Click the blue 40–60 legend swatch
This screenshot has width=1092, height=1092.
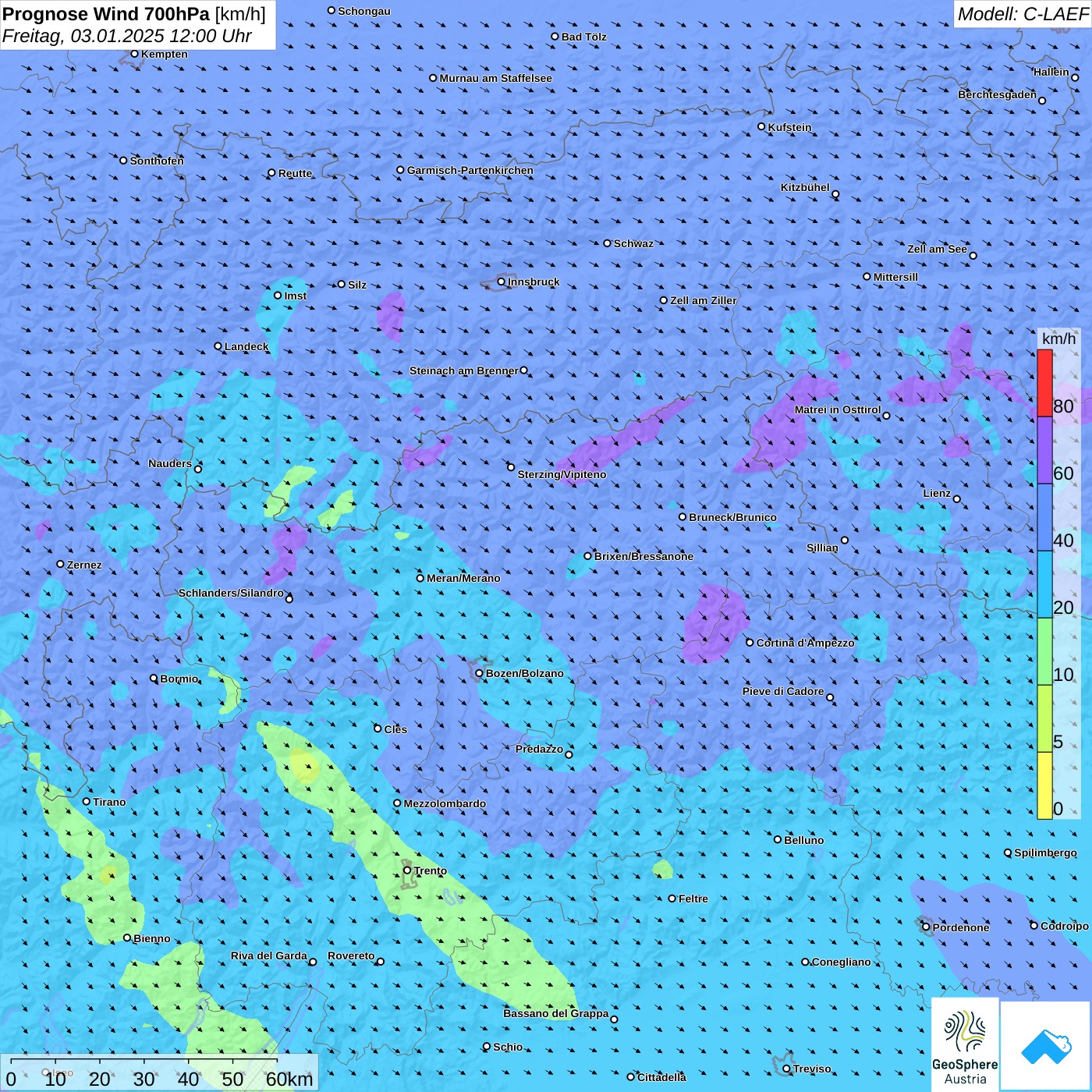coord(1044,518)
